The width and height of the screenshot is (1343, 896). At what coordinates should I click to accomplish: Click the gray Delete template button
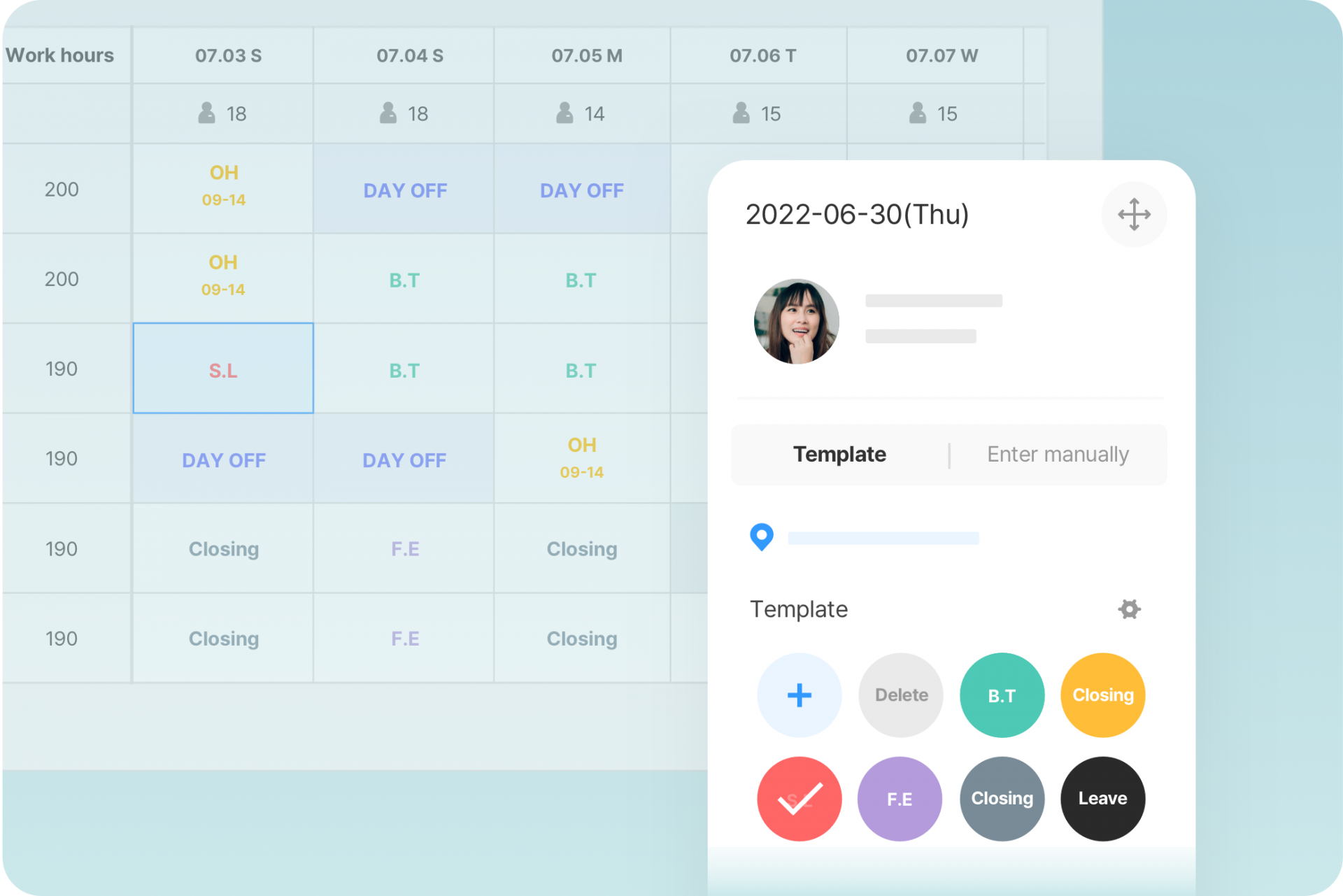(901, 695)
